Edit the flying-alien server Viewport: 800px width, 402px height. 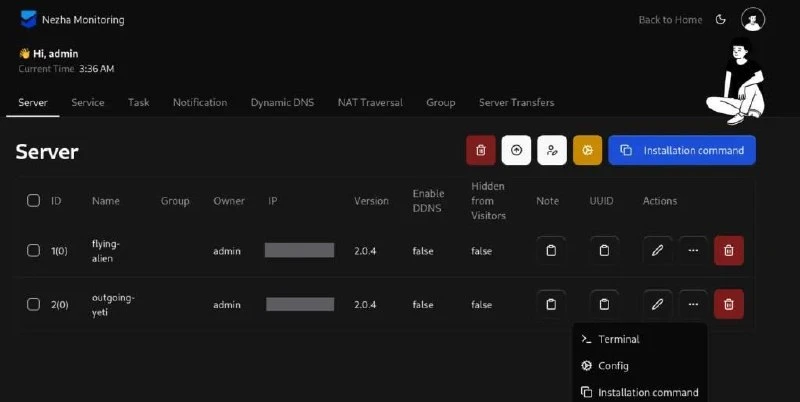pyautogui.click(x=657, y=250)
